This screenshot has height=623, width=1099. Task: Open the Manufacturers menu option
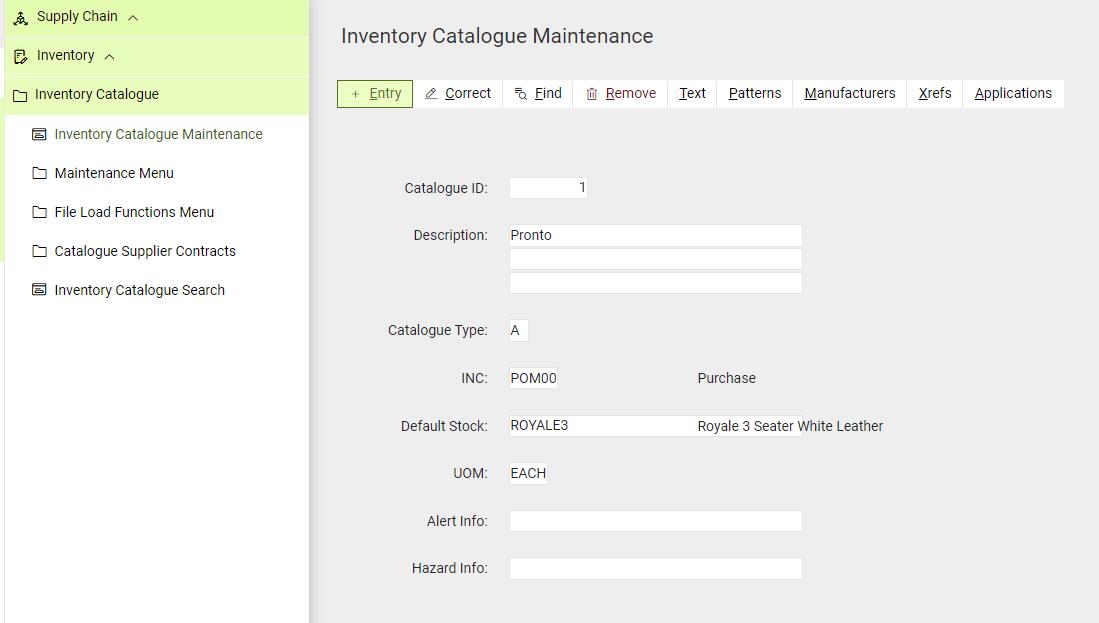pos(850,93)
